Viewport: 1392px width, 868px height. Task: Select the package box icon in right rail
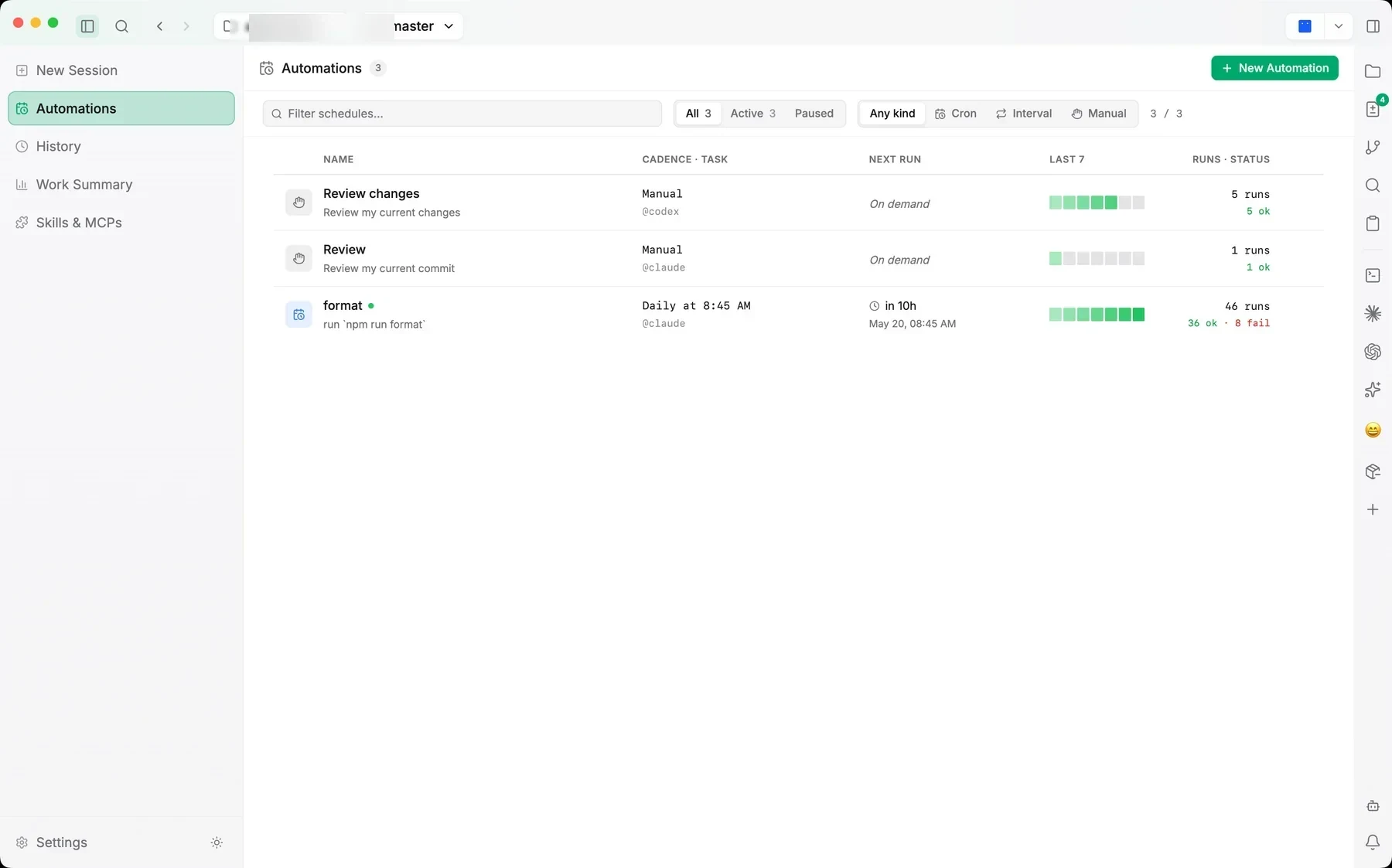click(1373, 471)
